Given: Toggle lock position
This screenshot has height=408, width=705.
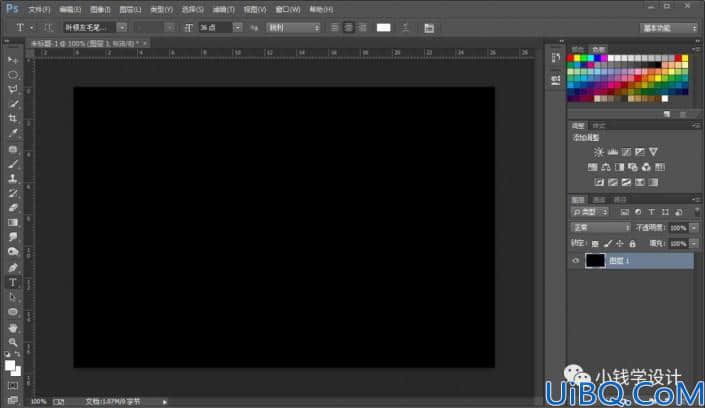Looking at the screenshot, I should coord(620,243).
